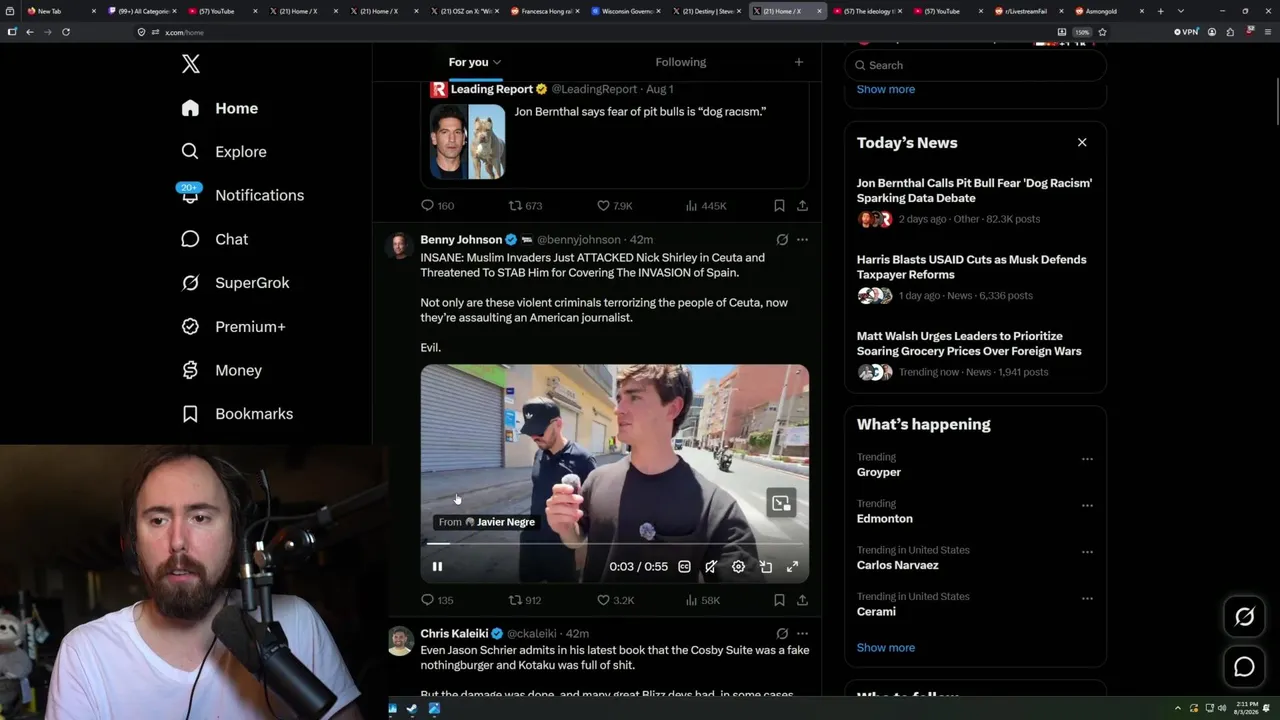The width and height of the screenshot is (1280, 720).
Task: Reload the page in the browser toolbar
Action: pos(66,32)
